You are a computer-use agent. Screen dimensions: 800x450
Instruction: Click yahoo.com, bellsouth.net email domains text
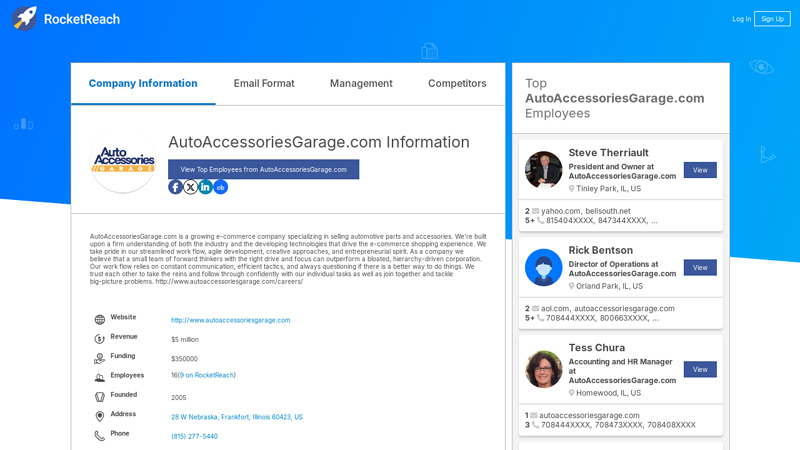point(586,211)
